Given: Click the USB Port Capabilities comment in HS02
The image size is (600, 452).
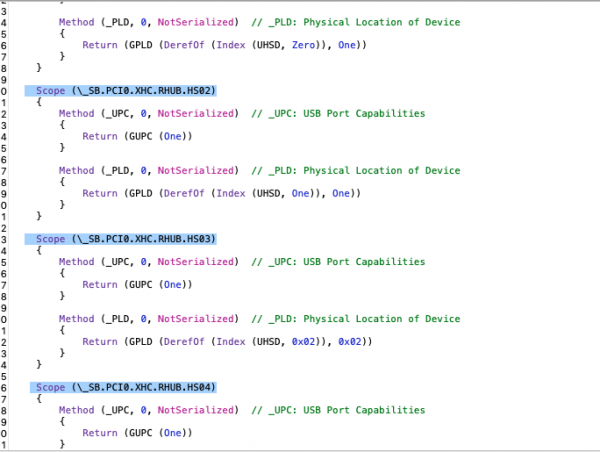Looking at the screenshot, I should pyautogui.click(x=338, y=114).
